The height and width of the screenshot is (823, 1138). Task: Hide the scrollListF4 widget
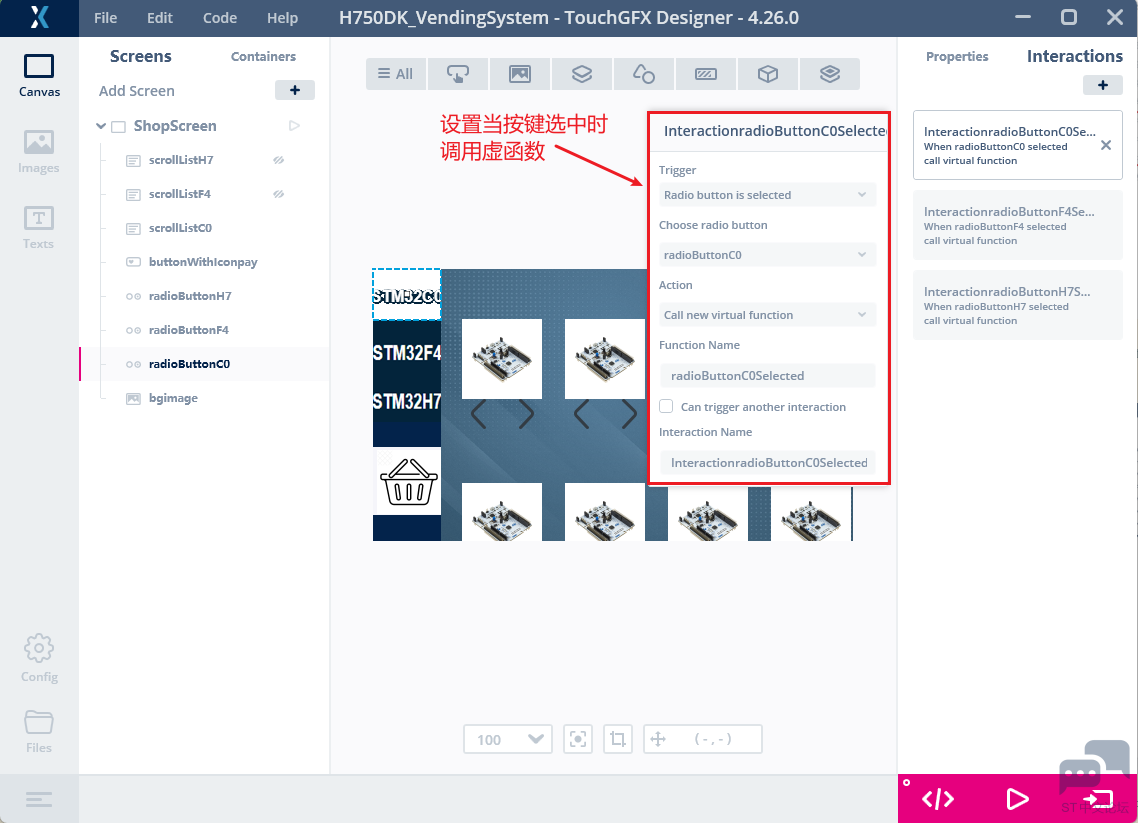[278, 193]
